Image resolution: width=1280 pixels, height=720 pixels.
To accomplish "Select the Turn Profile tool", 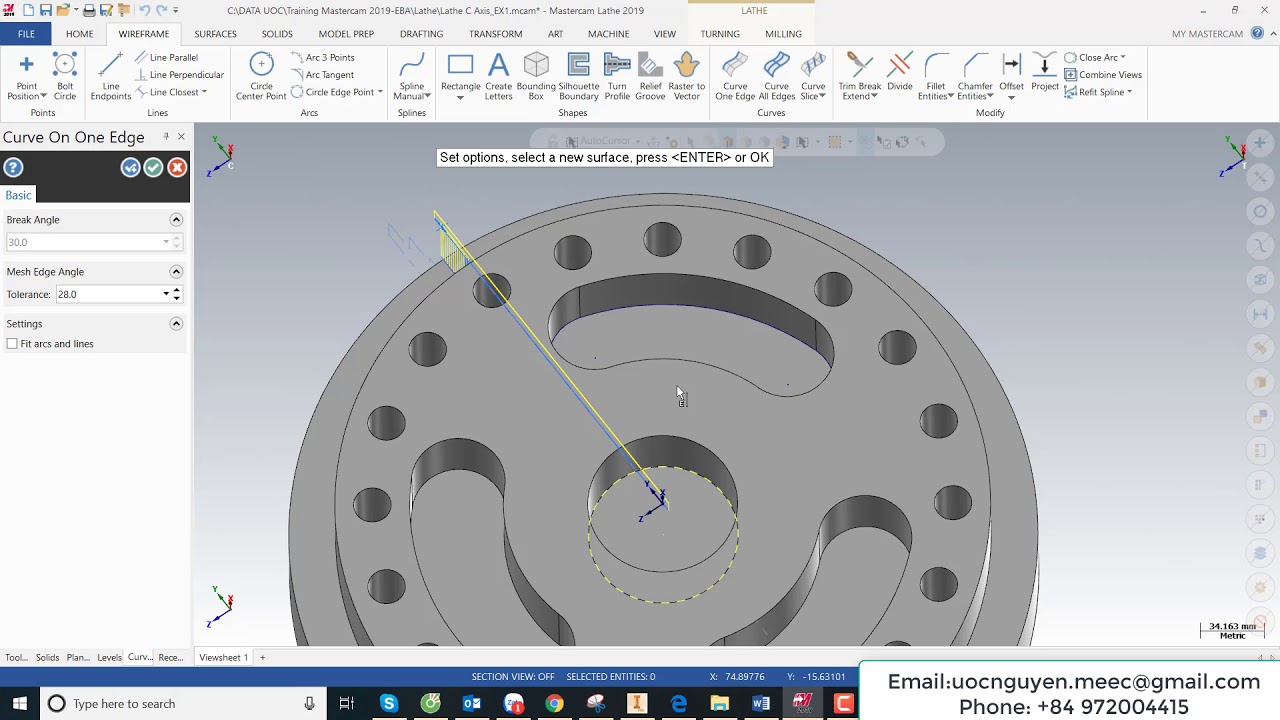I will click(617, 77).
